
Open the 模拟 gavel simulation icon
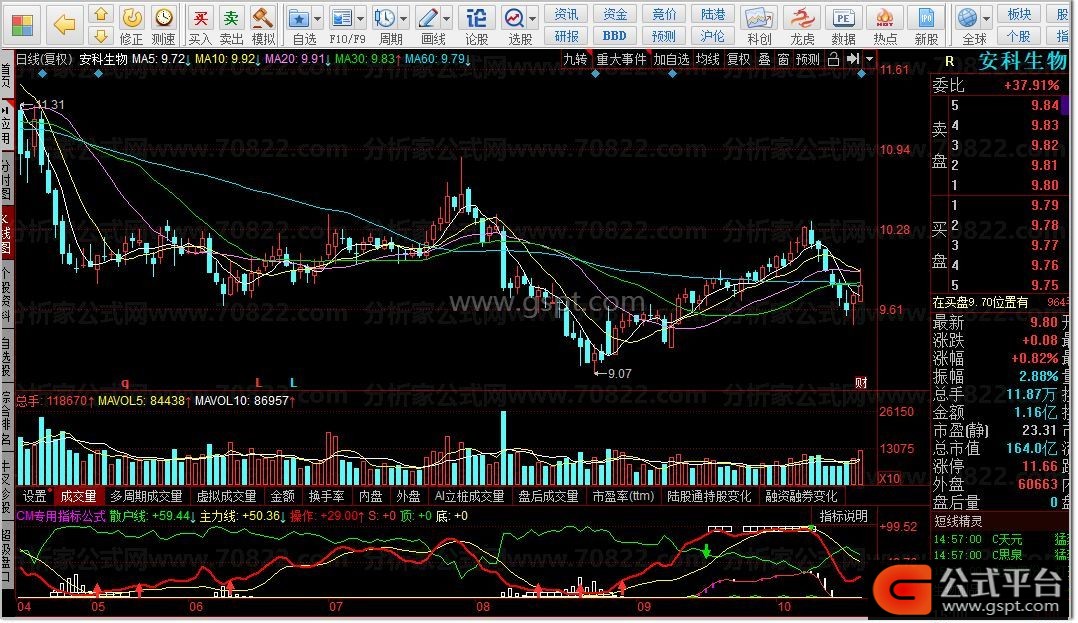[x=263, y=18]
